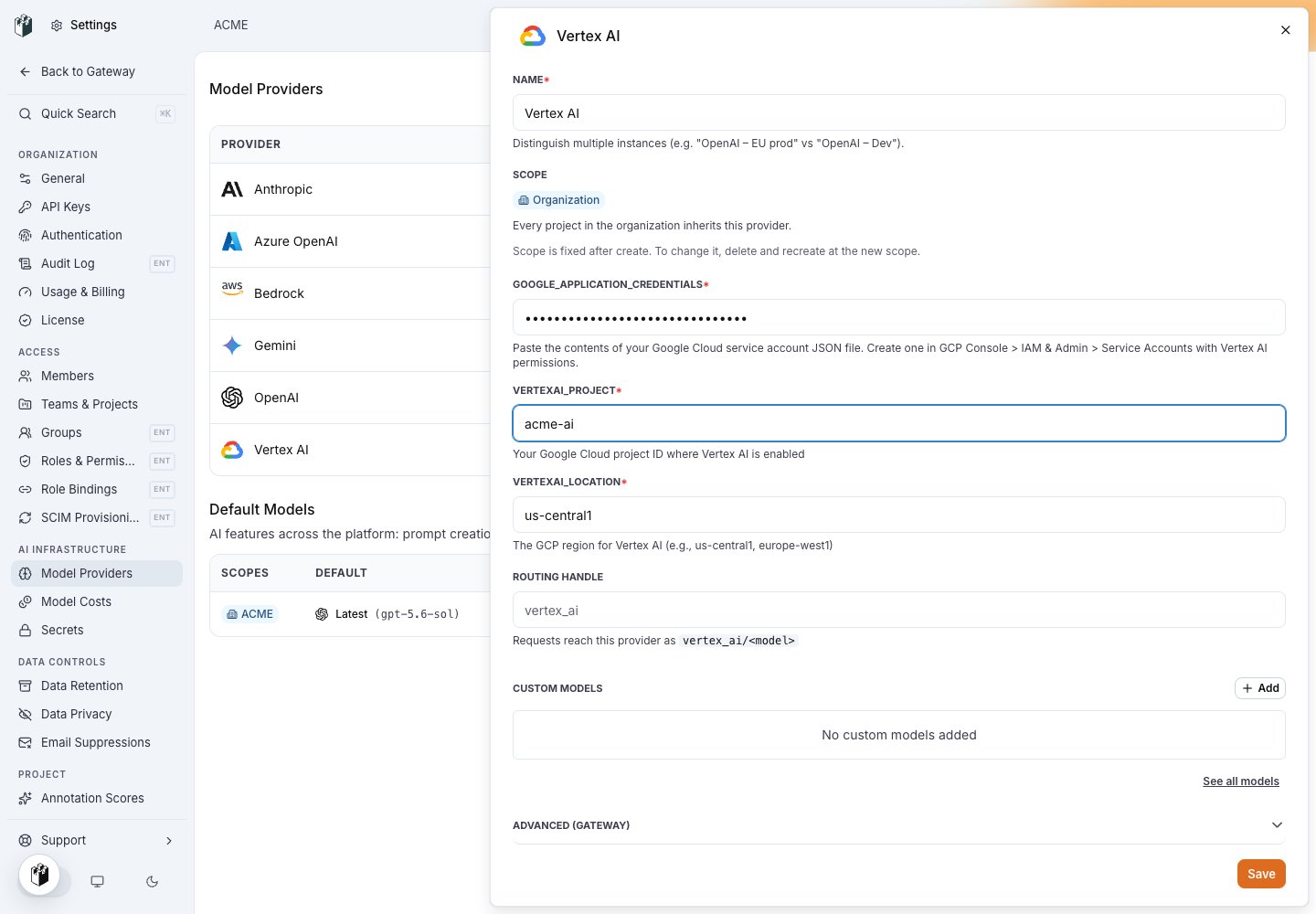Screen dimensions: 1316x914
Task: Click the vertex_ai/<model> code text
Action: pyautogui.click(x=738, y=641)
